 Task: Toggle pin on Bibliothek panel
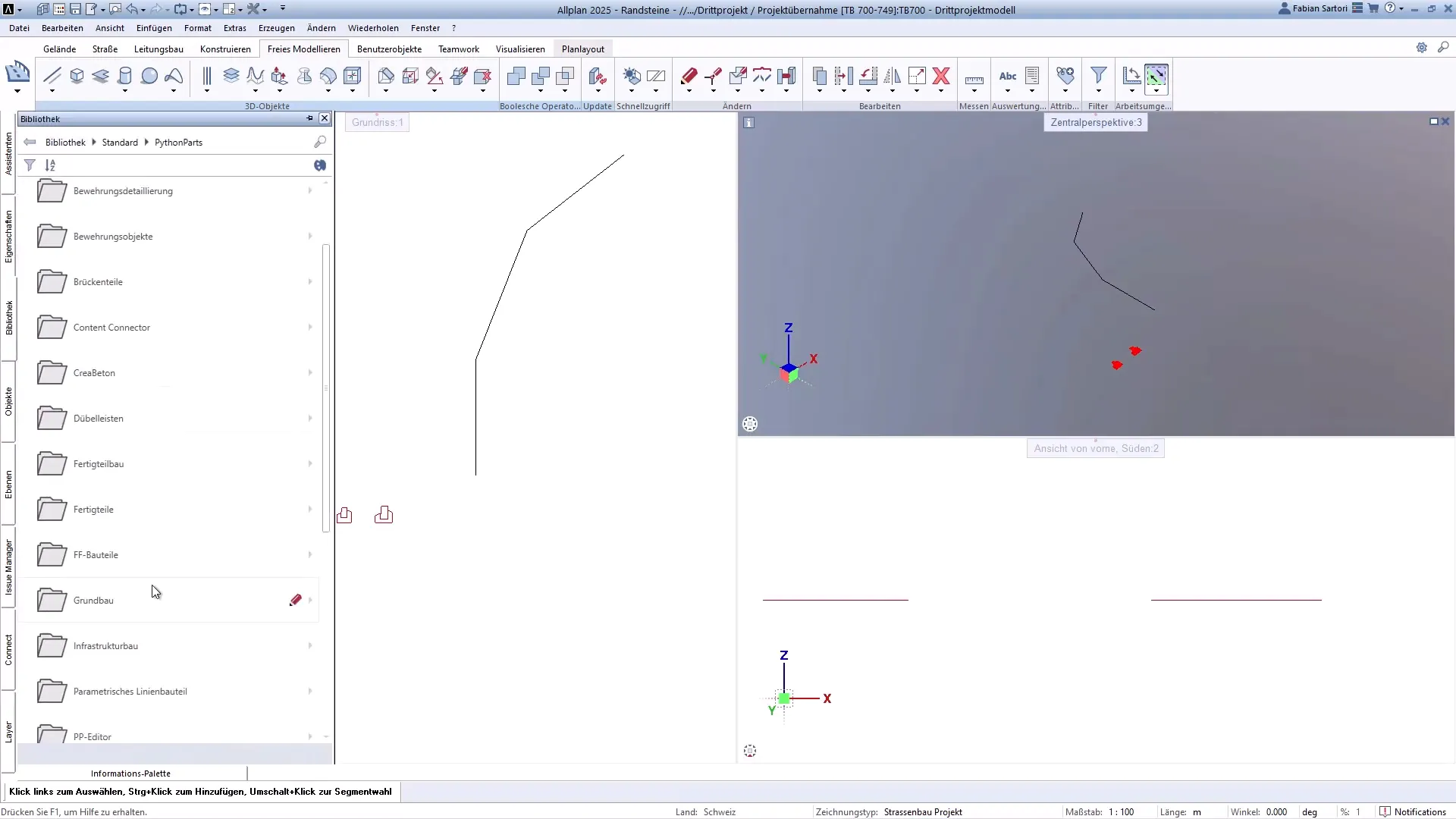click(x=309, y=118)
